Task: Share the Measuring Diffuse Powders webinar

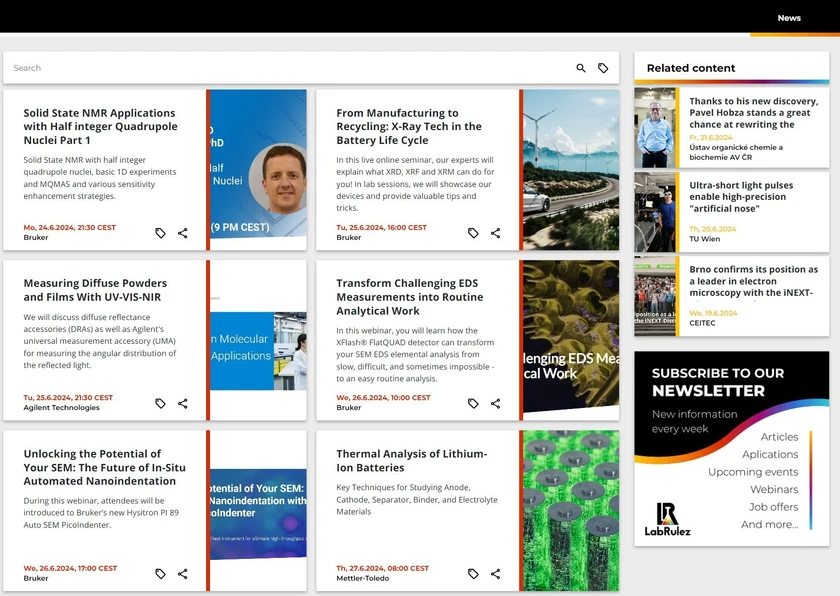Action: (x=183, y=403)
